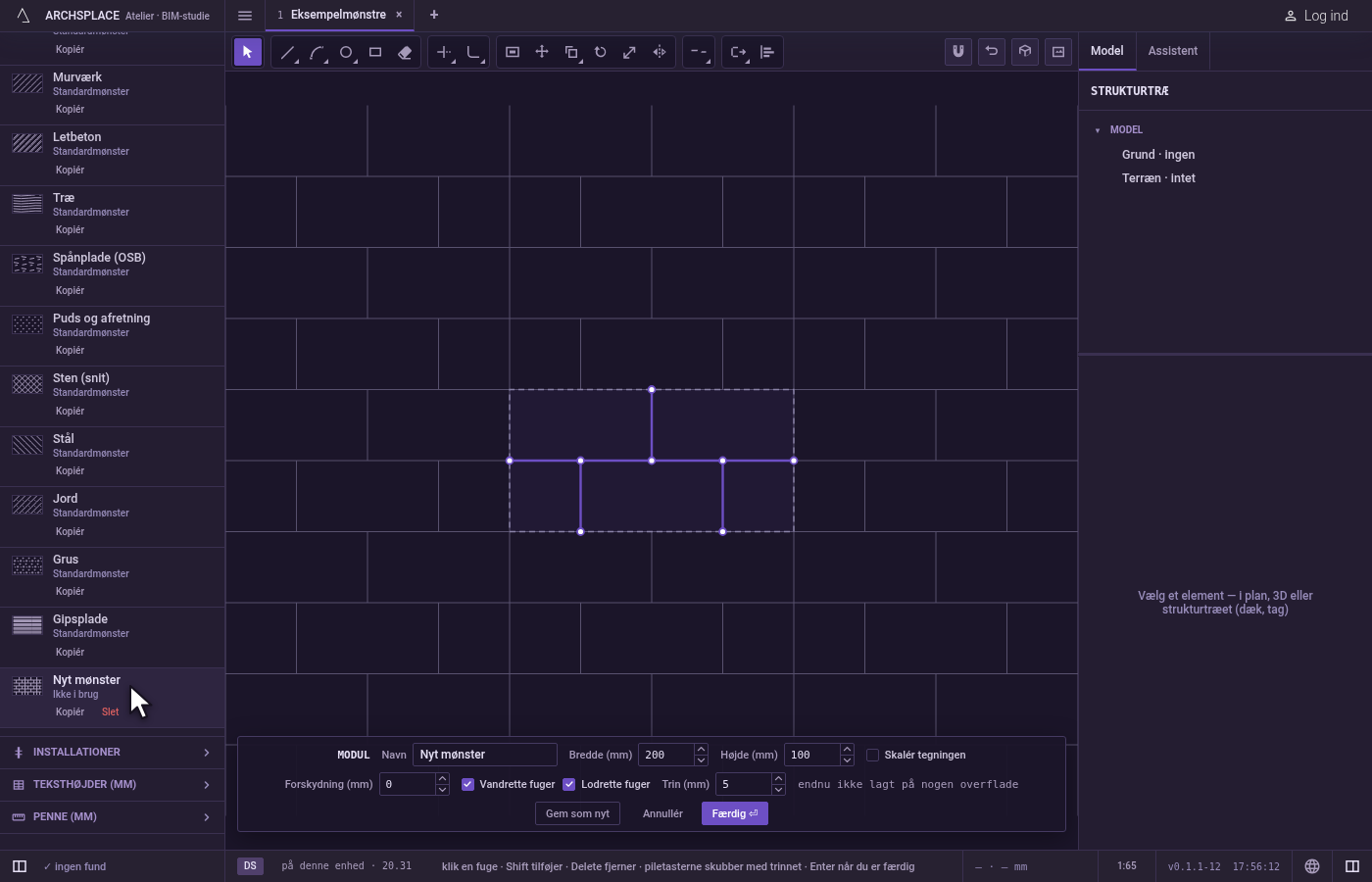
Task: Click the Navn input field
Action: point(485,755)
